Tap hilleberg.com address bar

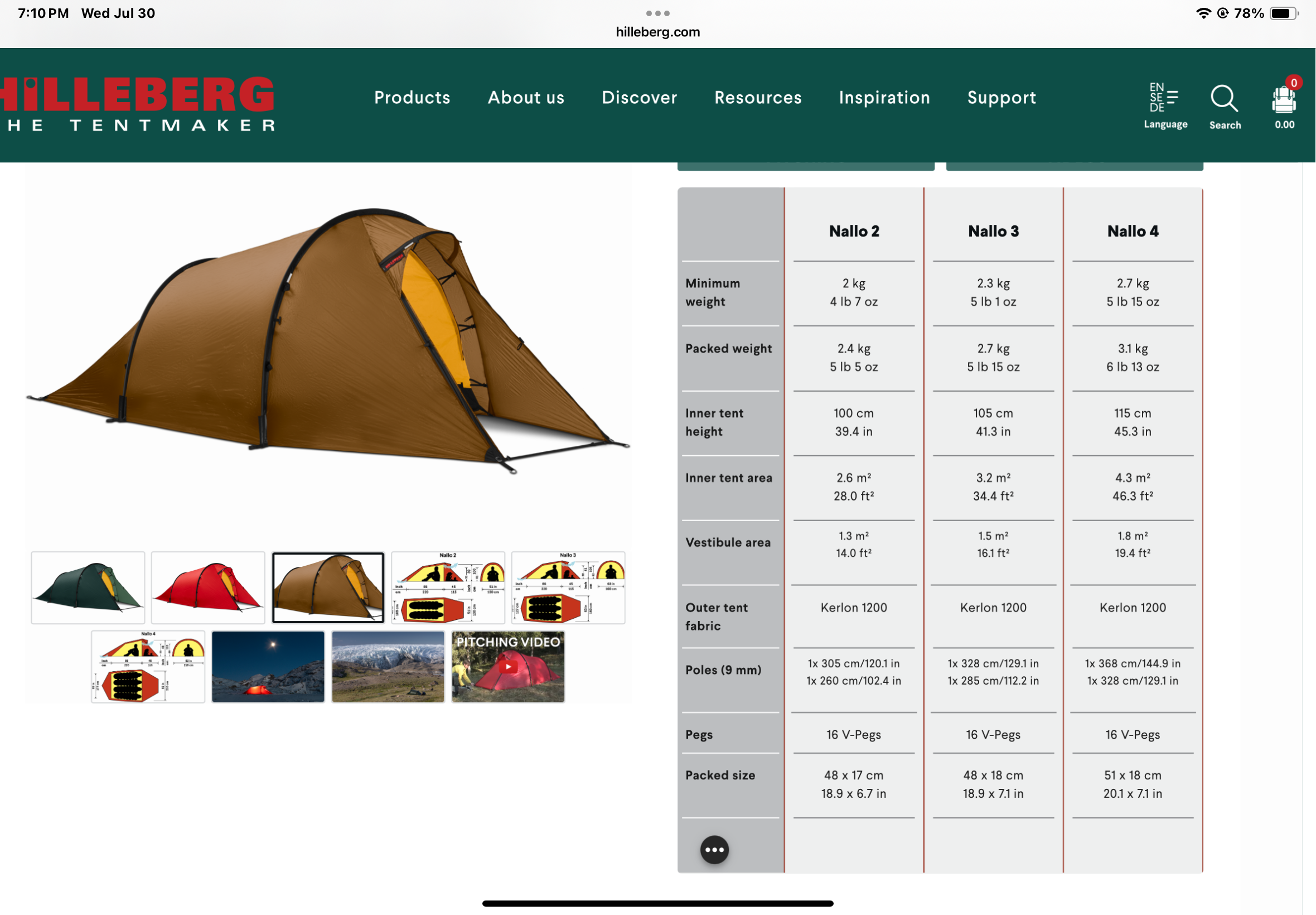657,32
